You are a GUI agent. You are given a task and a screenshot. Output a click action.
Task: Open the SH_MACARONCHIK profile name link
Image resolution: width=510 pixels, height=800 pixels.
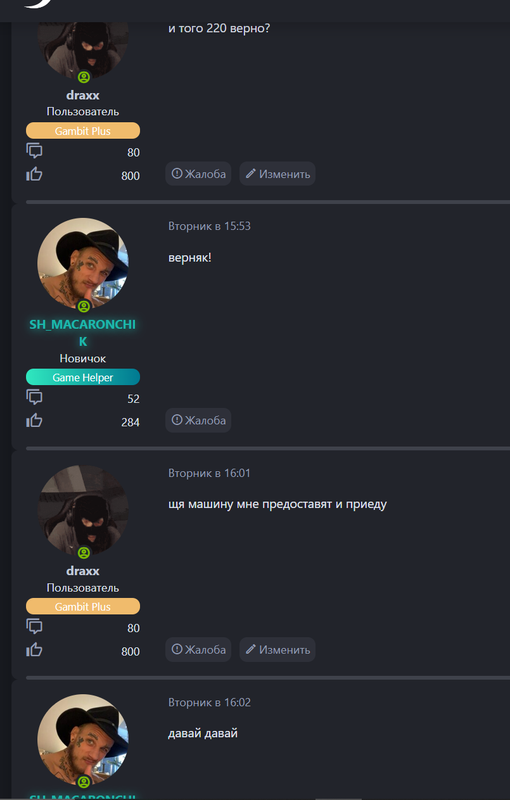(83, 333)
